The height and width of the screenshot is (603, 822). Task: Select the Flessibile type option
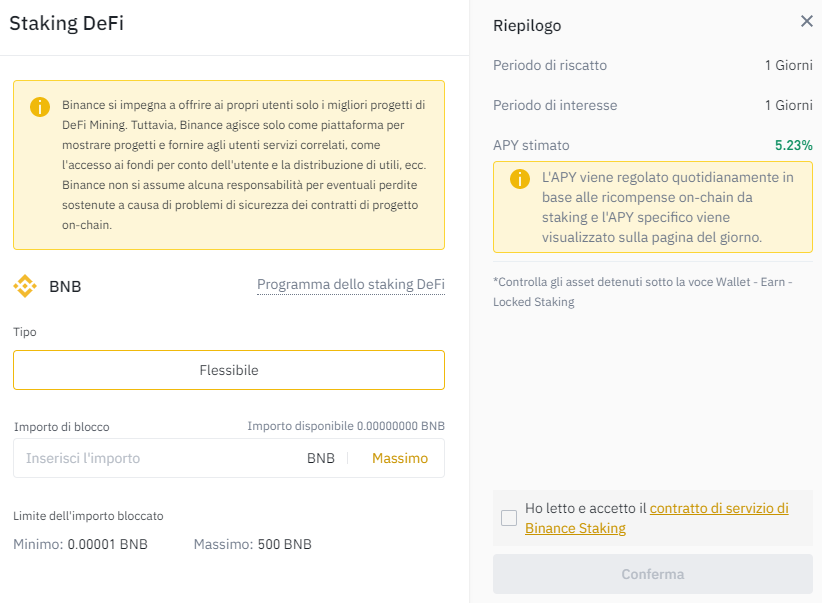click(229, 370)
